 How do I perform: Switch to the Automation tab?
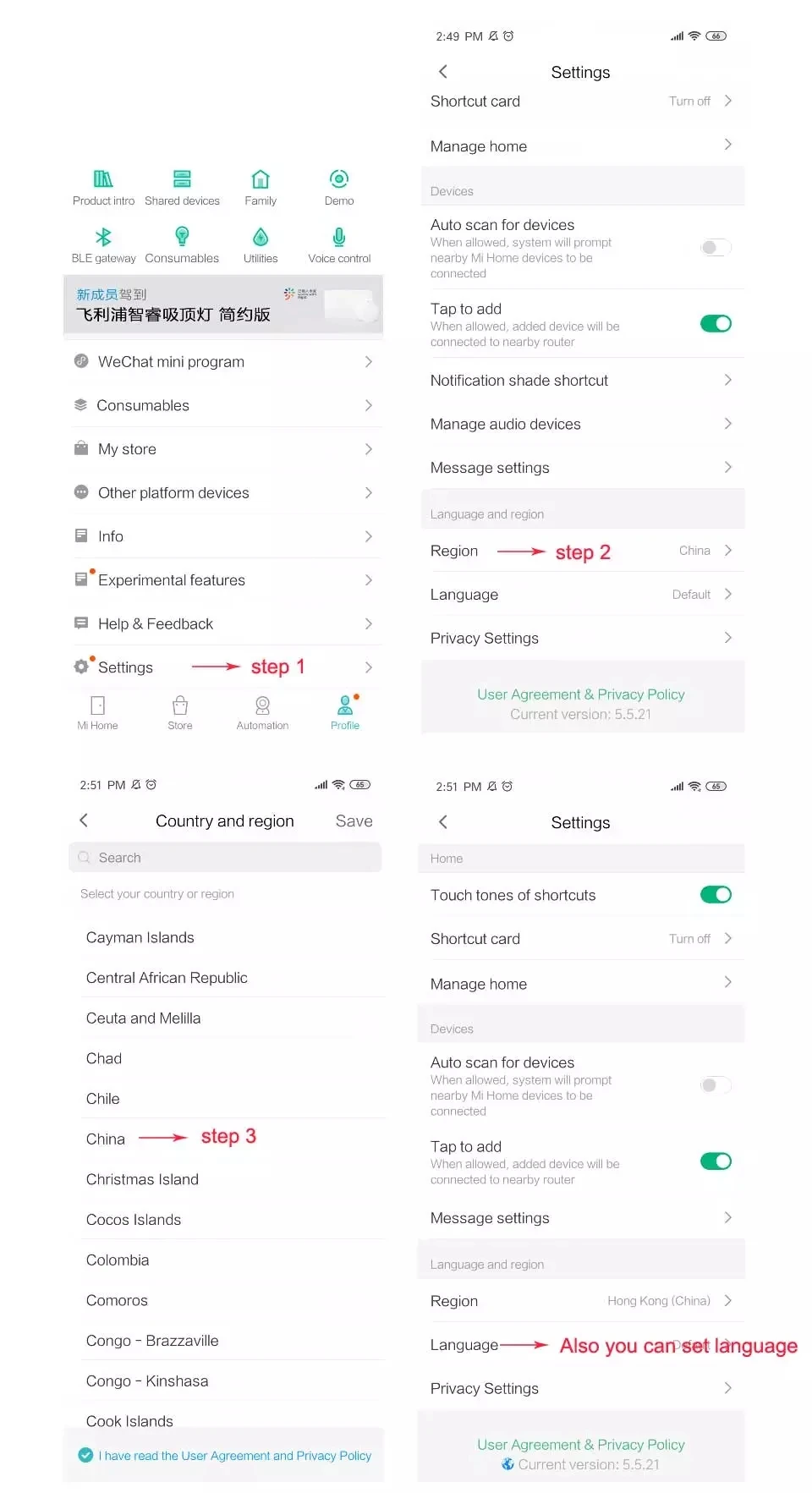[262, 713]
